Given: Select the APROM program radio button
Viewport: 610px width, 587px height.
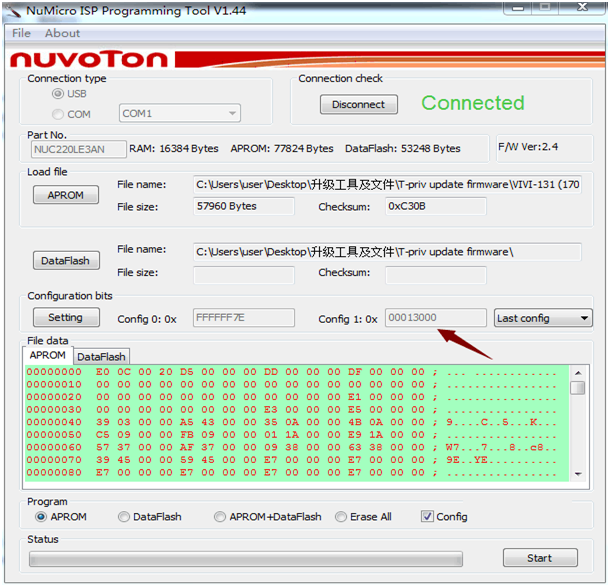Looking at the screenshot, I should [41, 517].
